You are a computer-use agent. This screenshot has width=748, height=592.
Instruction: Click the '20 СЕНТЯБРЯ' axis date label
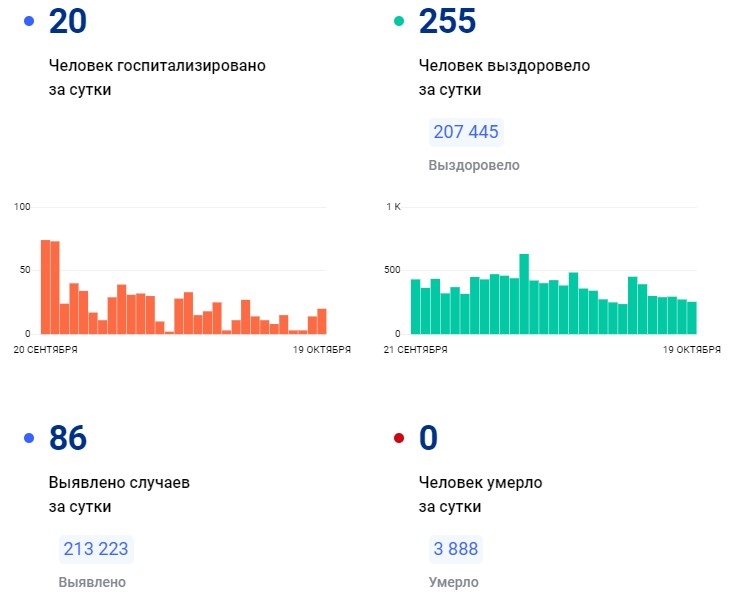pos(46,350)
